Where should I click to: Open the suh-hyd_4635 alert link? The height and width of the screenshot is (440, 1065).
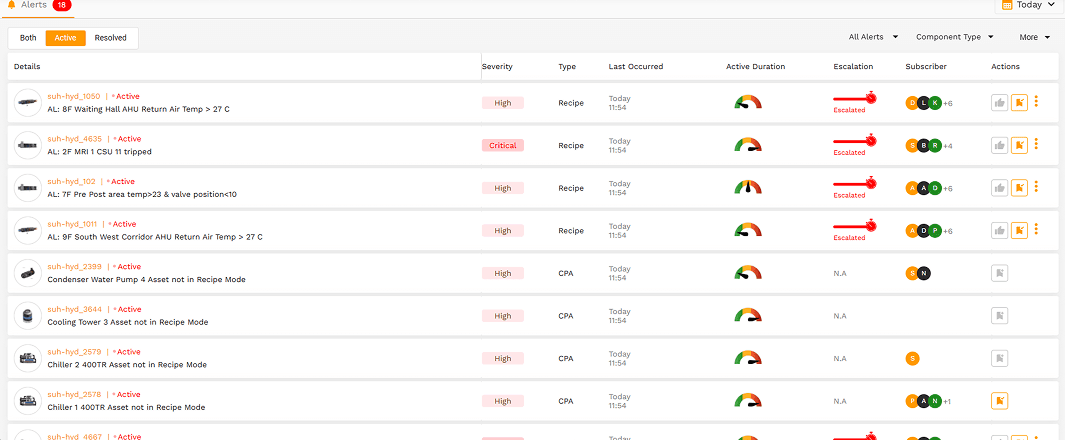point(75,139)
